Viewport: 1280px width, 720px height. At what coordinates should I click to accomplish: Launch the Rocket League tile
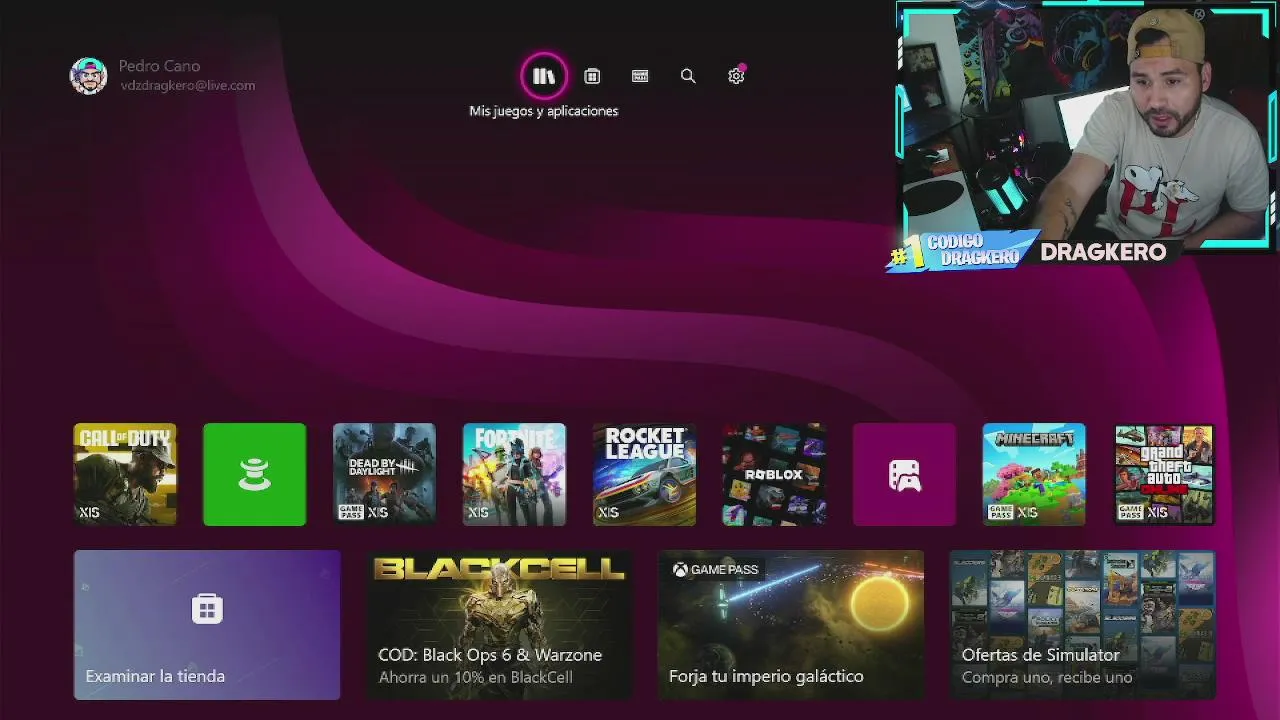[x=645, y=474]
